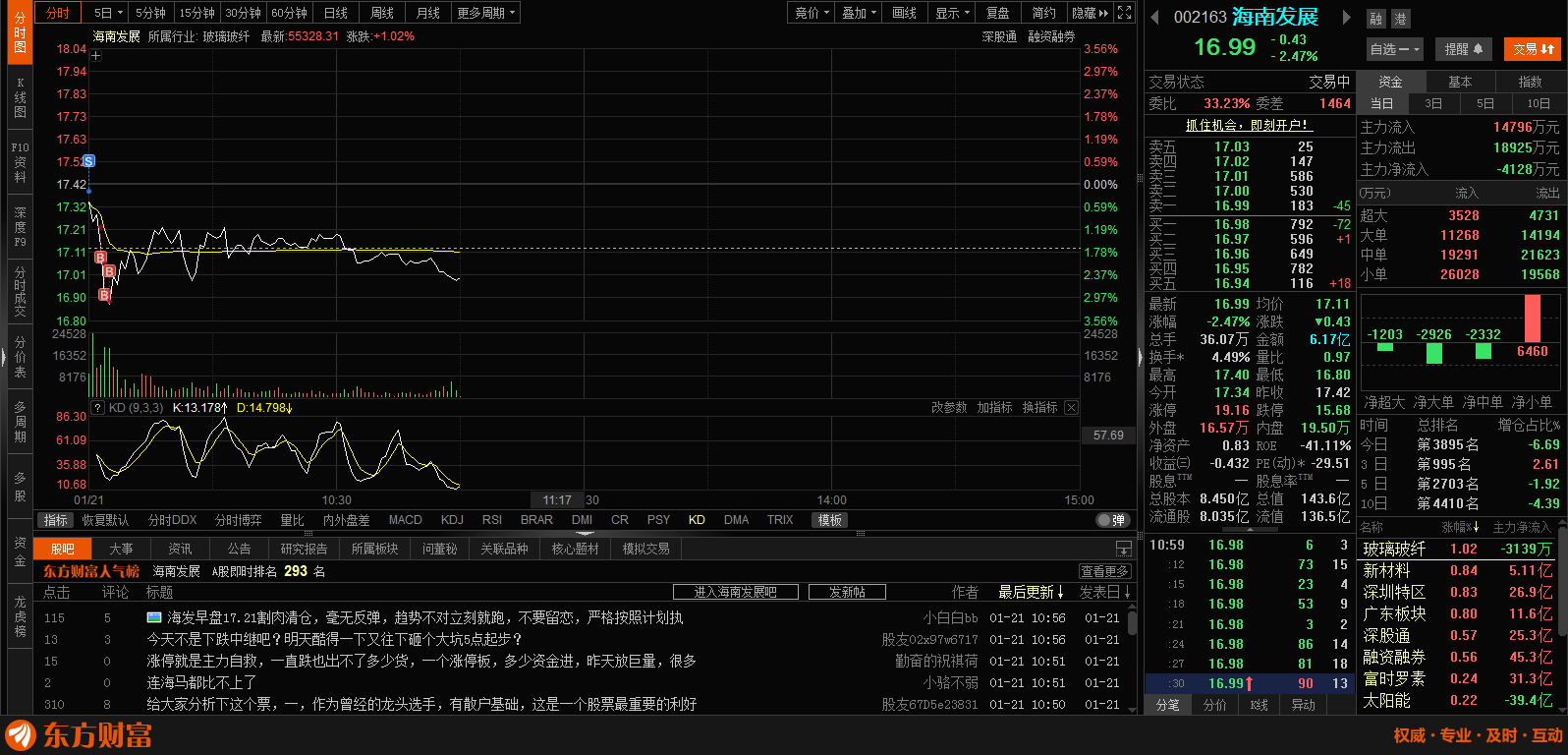This screenshot has height=755, width=1568.
Task: Toggle 简约 simple mode
Action: (x=1044, y=13)
